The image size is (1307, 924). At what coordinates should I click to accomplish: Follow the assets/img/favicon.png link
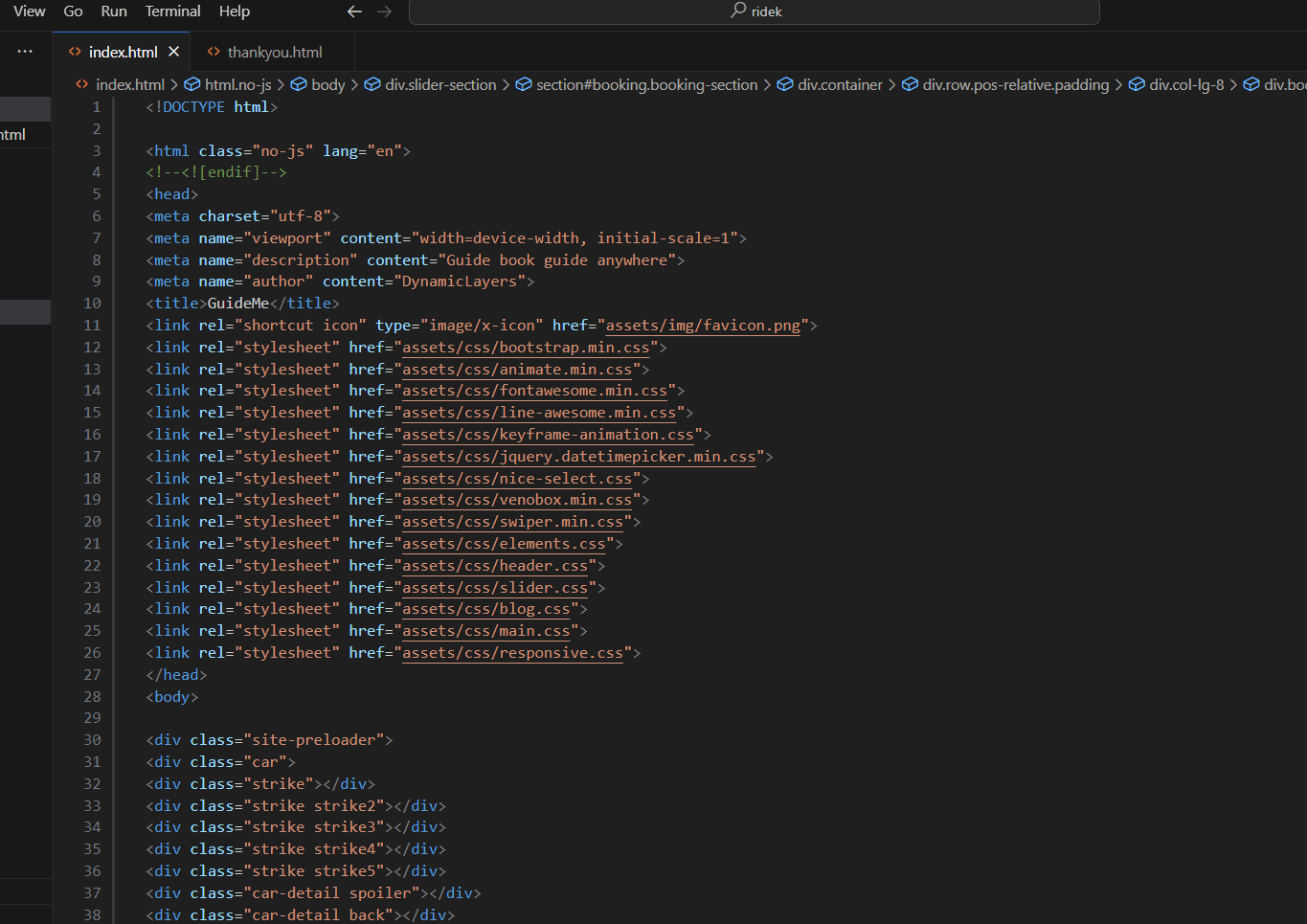pos(703,326)
